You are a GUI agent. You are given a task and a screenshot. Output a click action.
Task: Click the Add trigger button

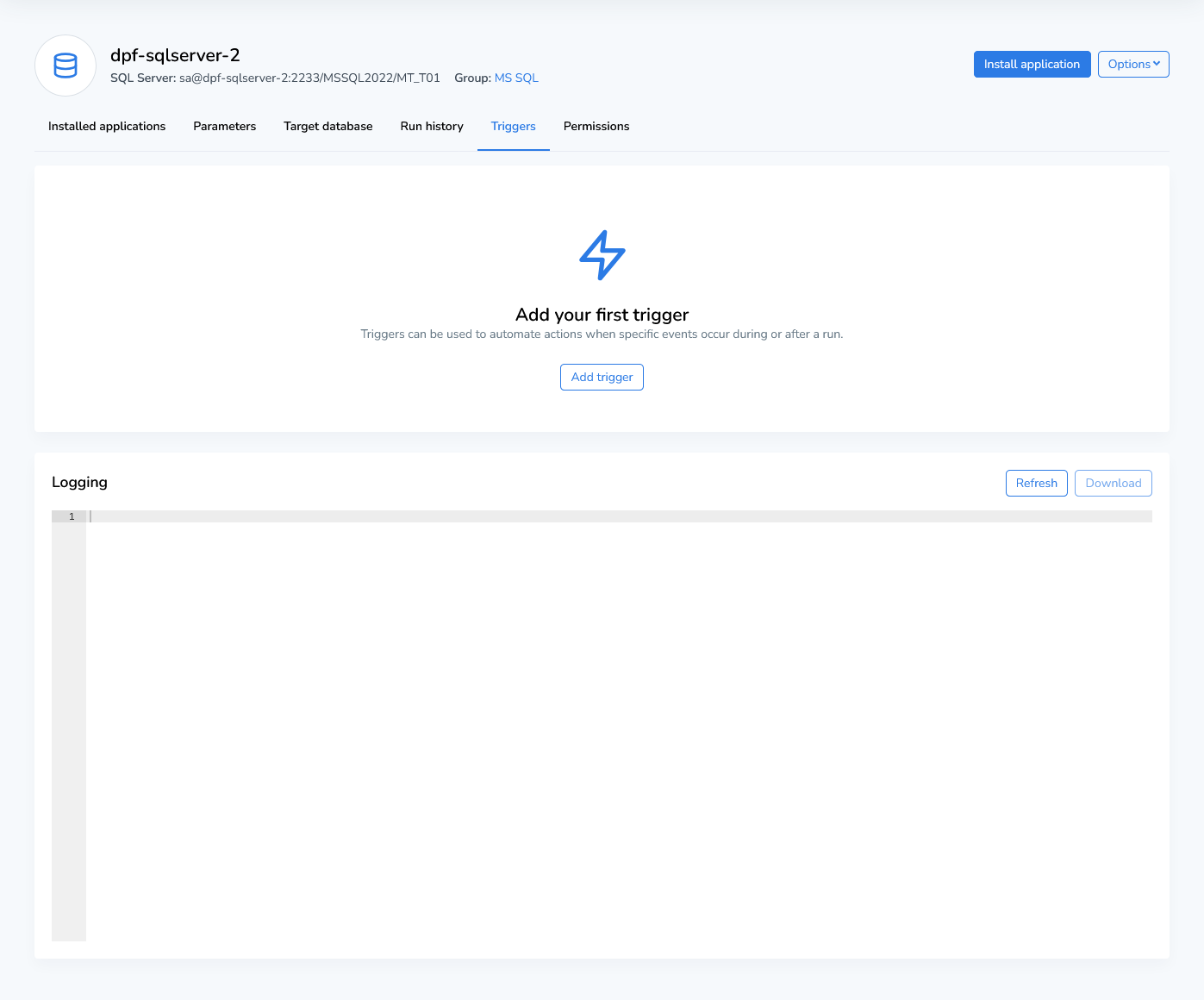tap(602, 377)
